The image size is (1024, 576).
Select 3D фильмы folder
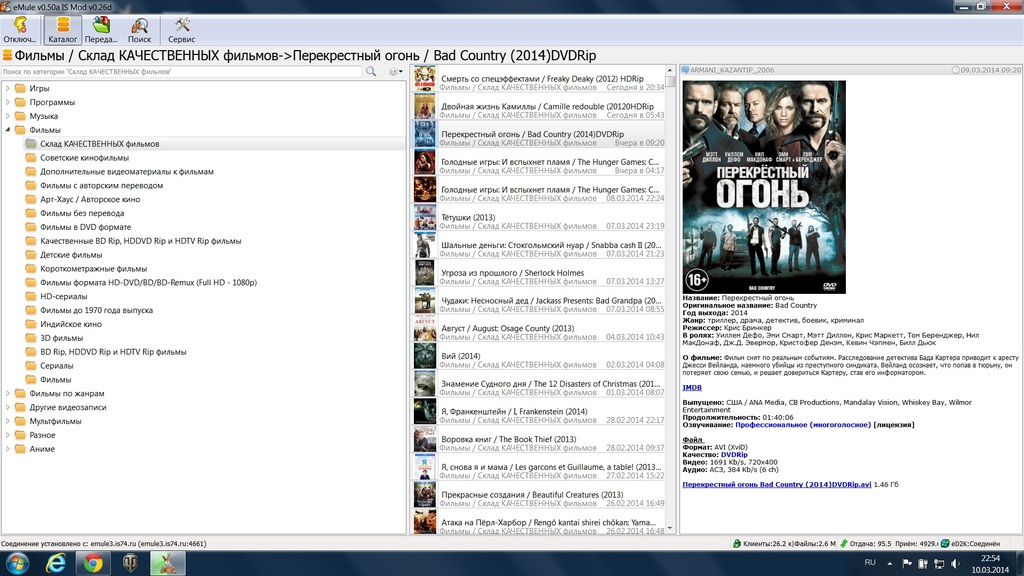pos(61,338)
